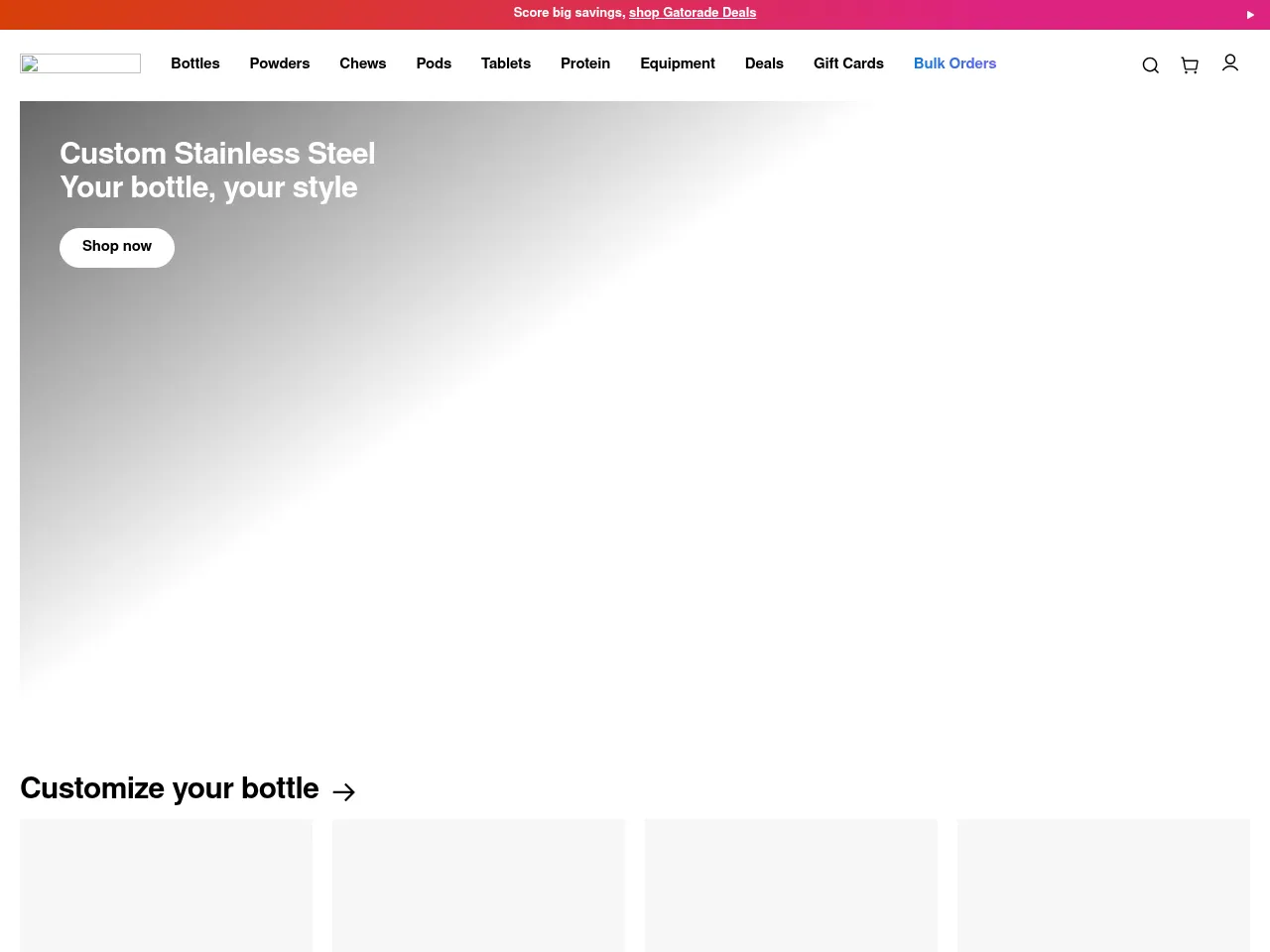The image size is (1270, 952).
Task: View the Deals page
Action: coord(764,63)
